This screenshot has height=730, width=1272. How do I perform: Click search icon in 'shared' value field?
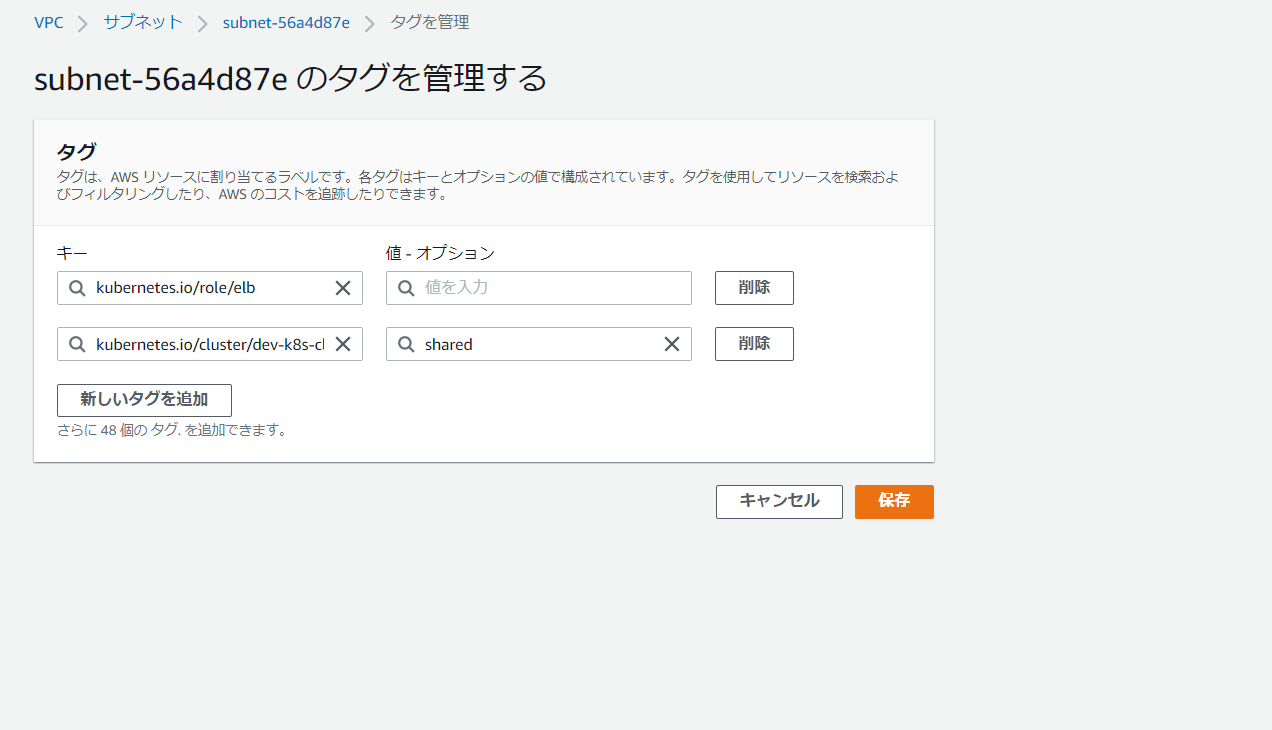pyautogui.click(x=406, y=344)
